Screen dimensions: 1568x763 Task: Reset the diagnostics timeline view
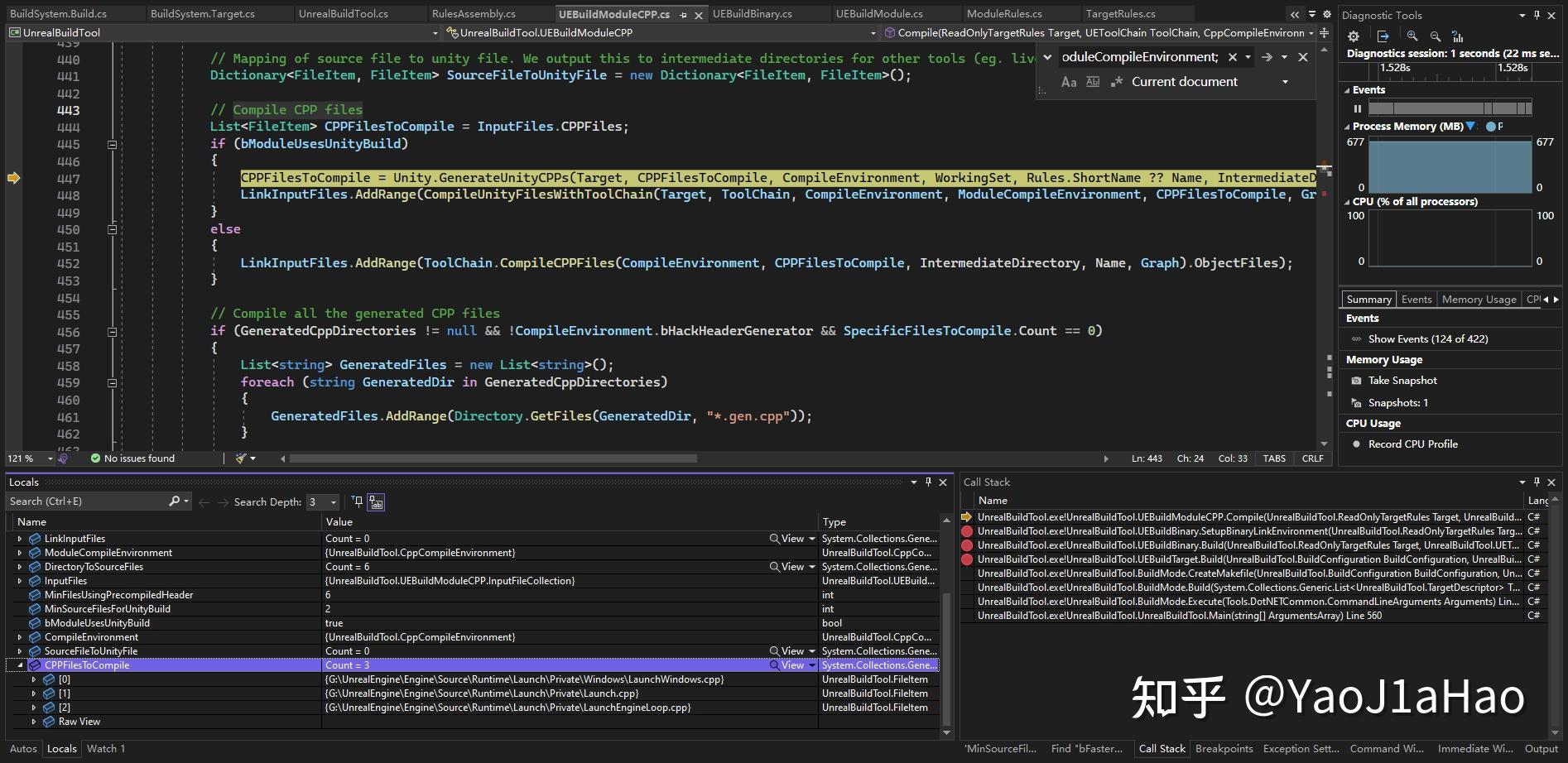(1457, 36)
